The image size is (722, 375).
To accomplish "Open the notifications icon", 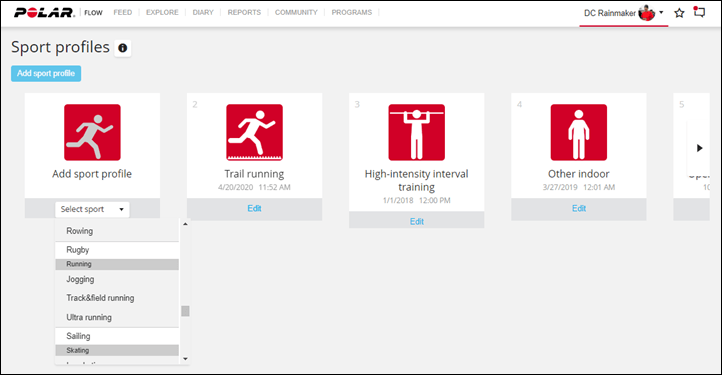I will pyautogui.click(x=699, y=12).
